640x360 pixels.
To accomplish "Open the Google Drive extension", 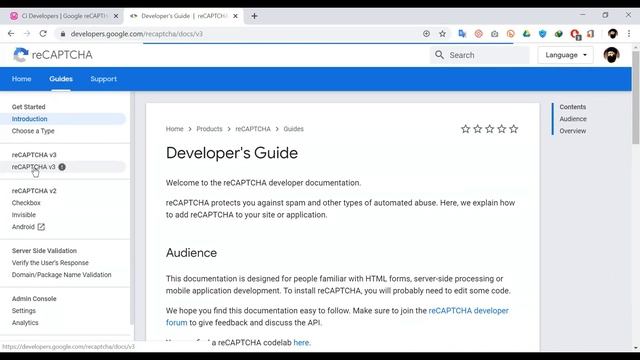I will (x=527, y=34).
